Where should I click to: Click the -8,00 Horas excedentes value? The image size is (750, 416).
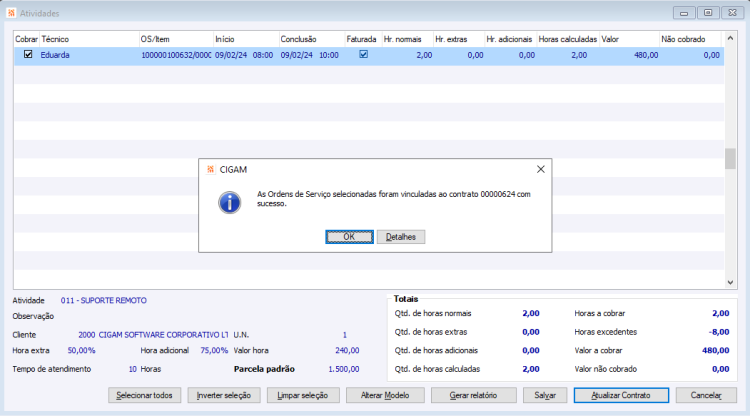719,332
